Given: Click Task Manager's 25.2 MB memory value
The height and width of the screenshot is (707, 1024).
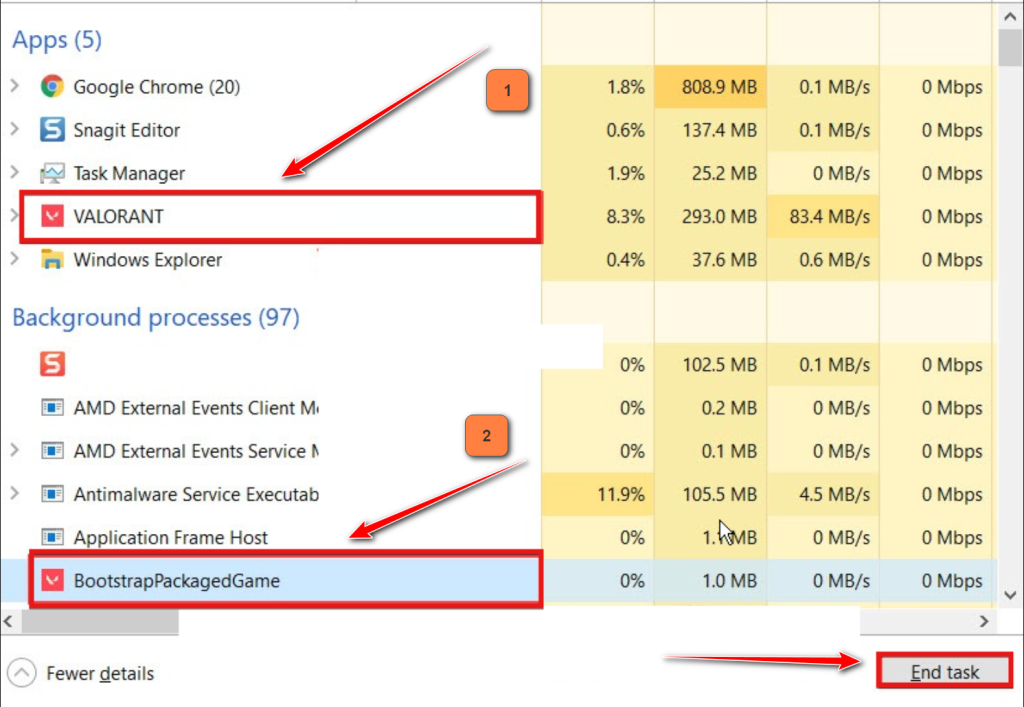Looking at the screenshot, I should coord(724,173).
